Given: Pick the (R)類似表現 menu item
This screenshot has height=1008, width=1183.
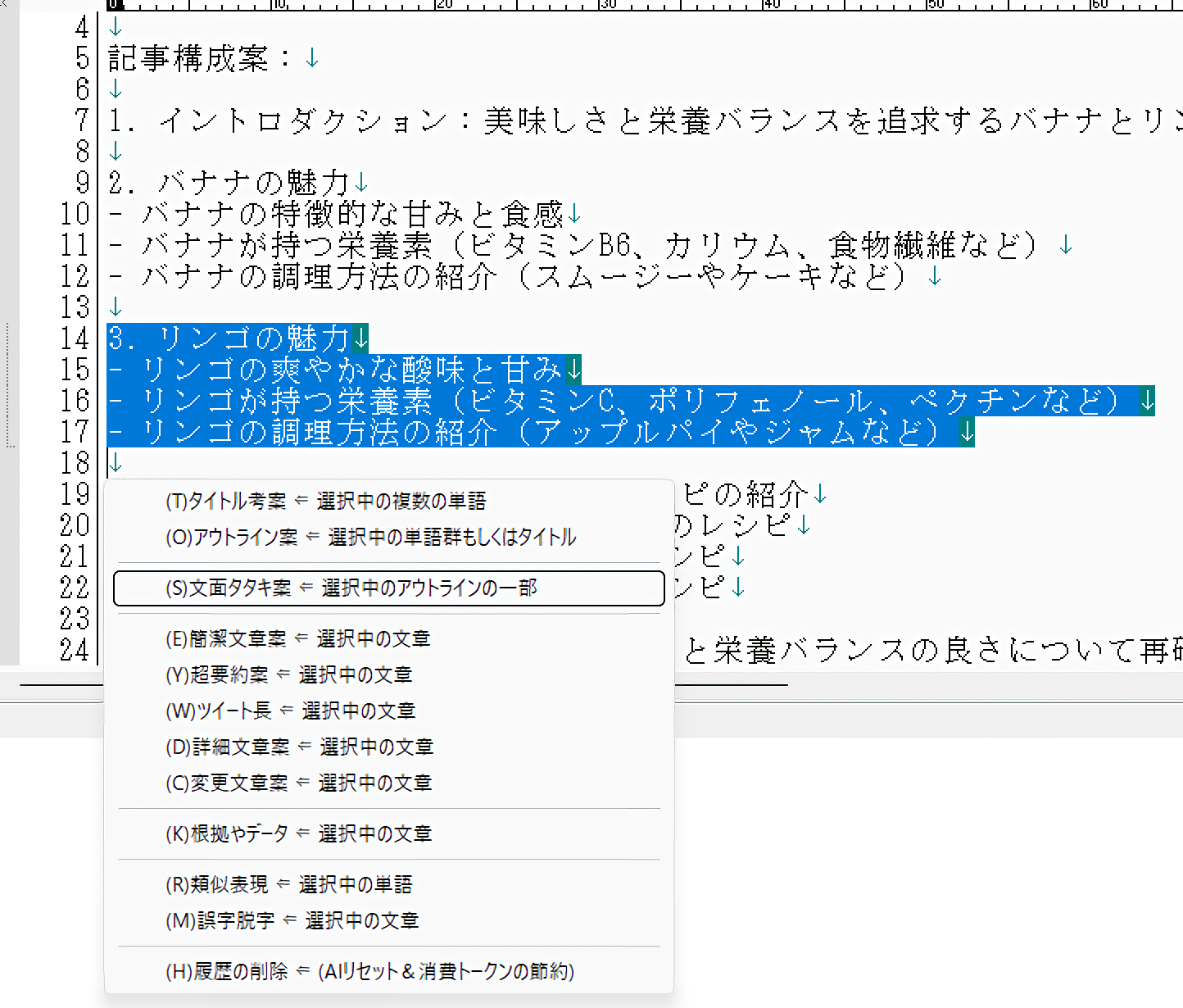Looking at the screenshot, I should pos(288,885).
